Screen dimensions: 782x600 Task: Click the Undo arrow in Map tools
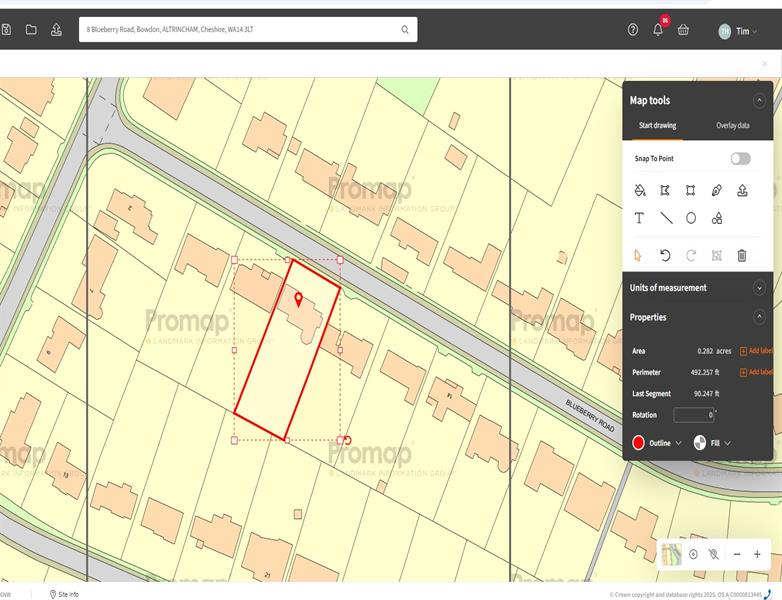(x=665, y=255)
